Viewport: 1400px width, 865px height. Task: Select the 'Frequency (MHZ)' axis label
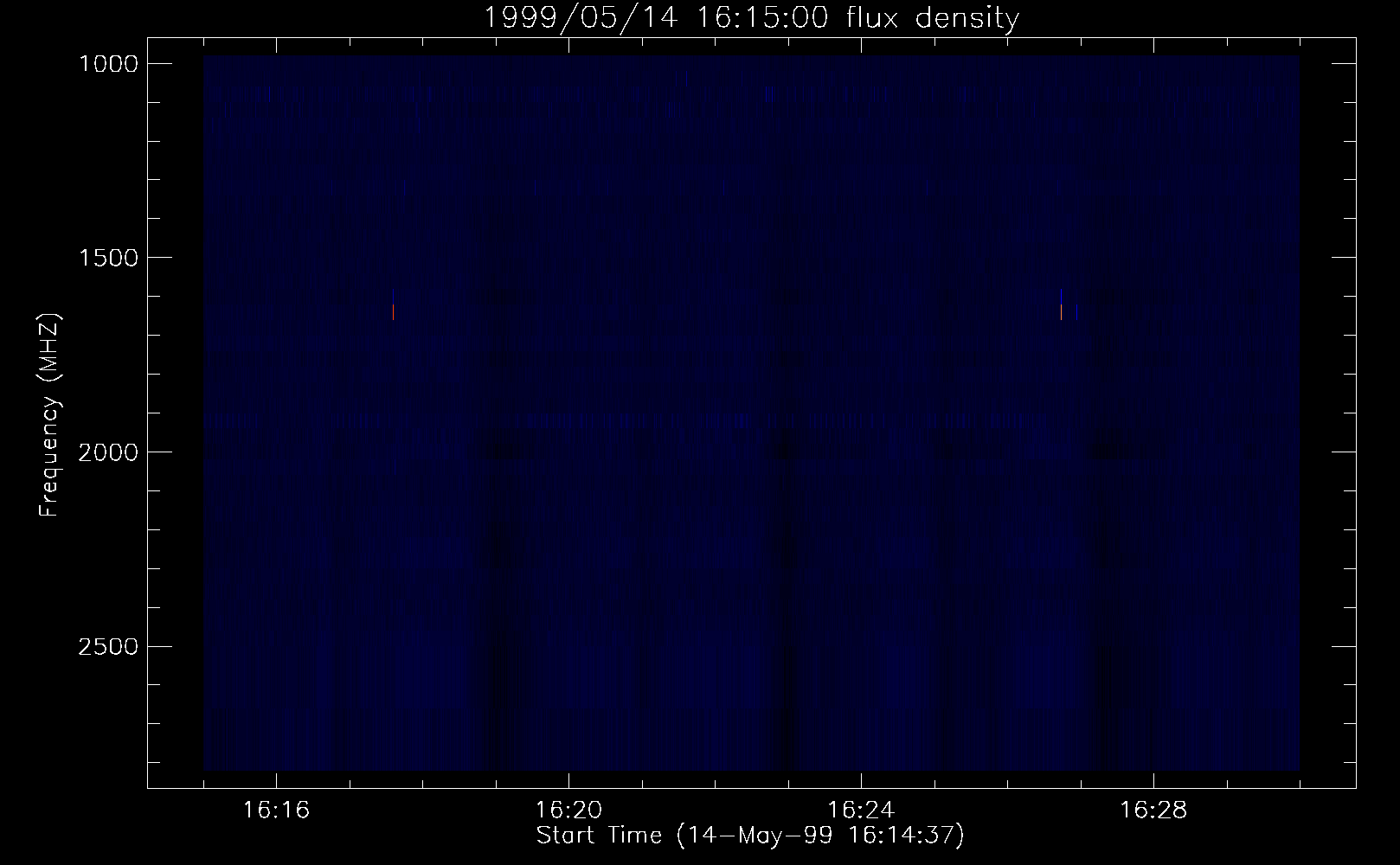[51, 415]
